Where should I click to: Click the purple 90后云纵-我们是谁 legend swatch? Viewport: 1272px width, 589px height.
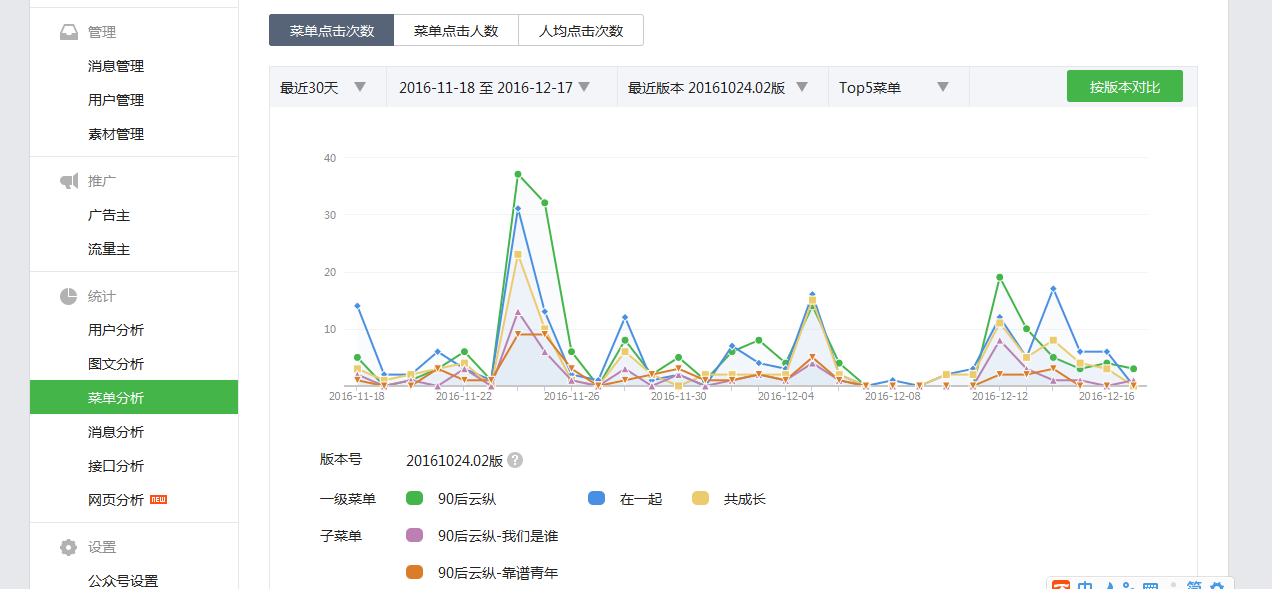(415, 535)
